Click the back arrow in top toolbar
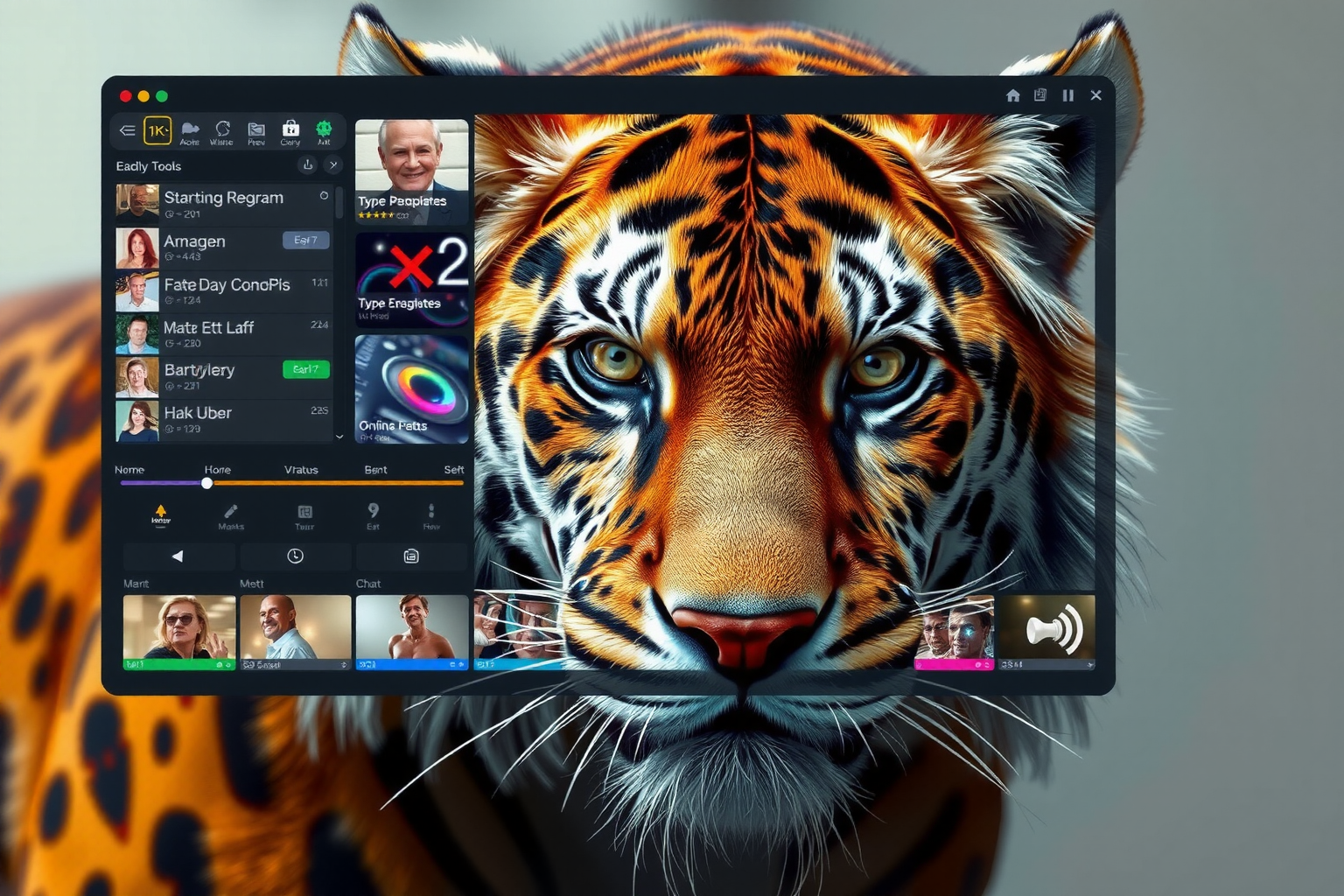 tap(127, 131)
